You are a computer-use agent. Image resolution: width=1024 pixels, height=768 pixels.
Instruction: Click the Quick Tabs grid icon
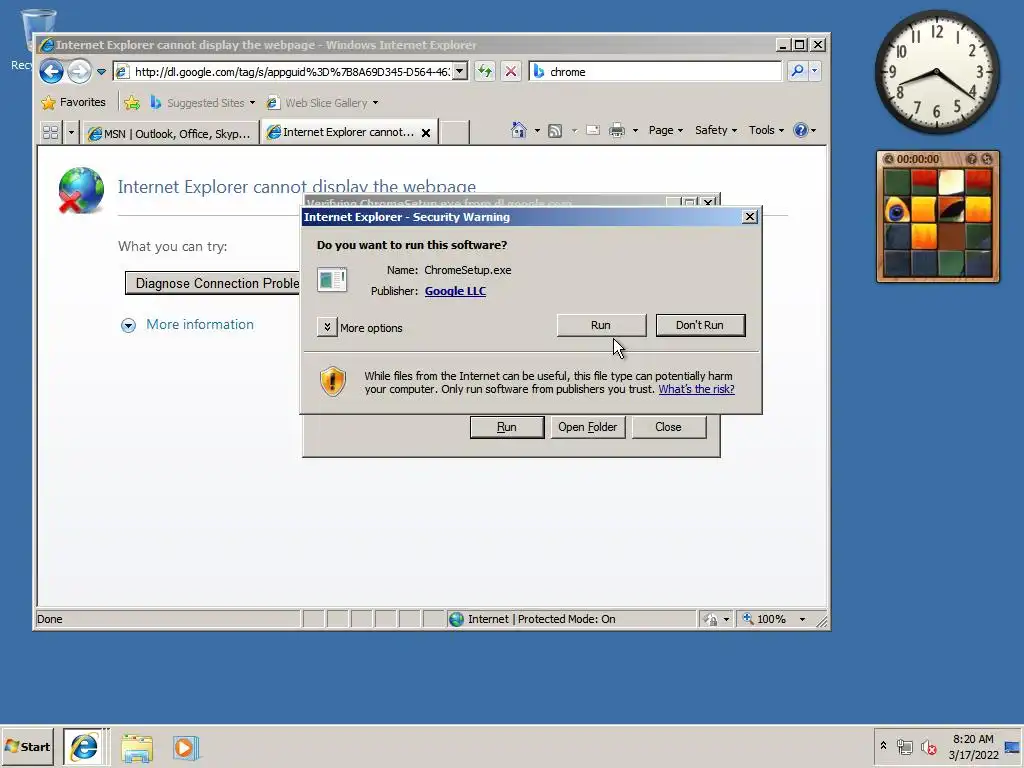click(50, 133)
